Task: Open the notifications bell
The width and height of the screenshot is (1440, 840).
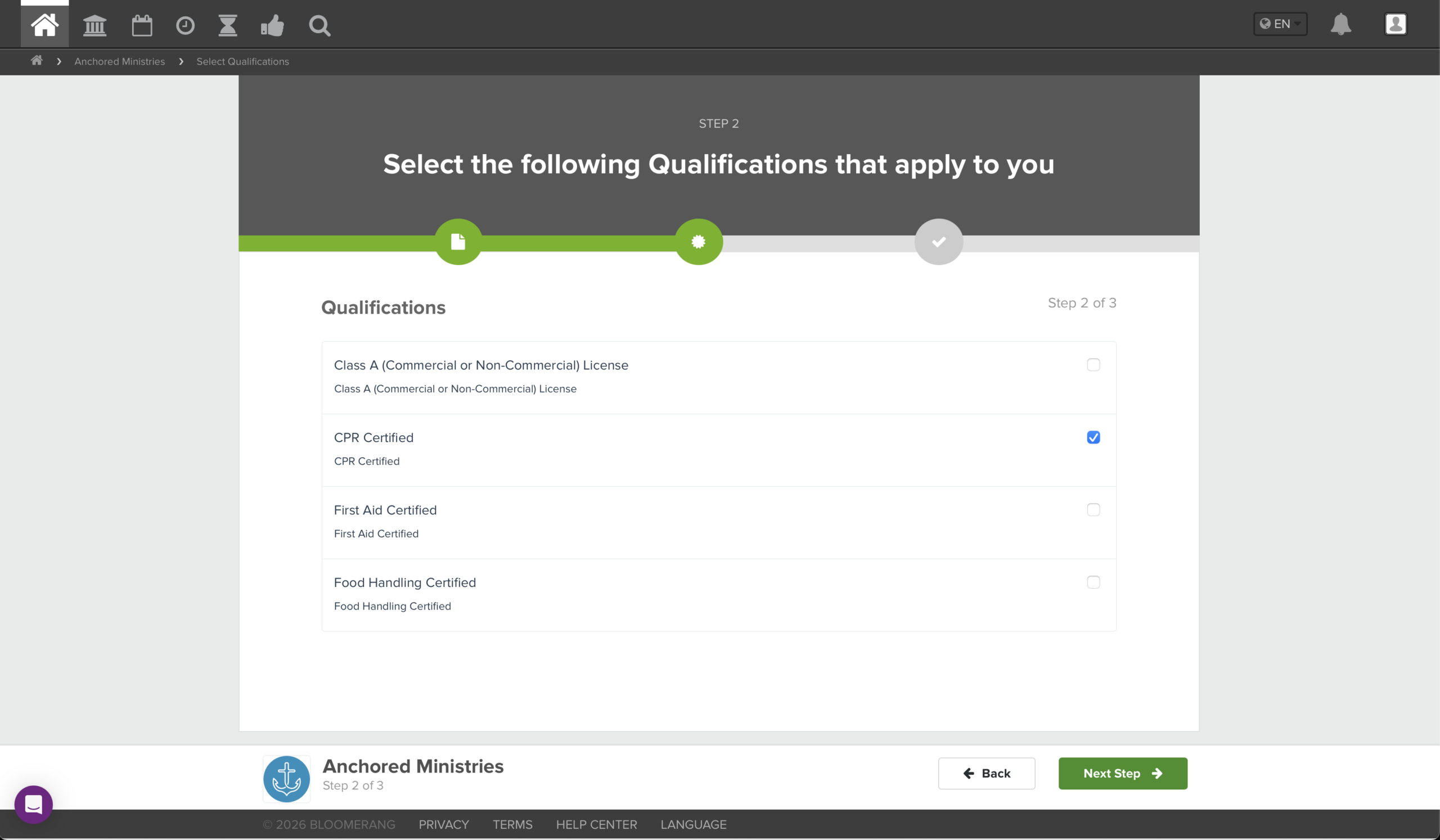Action: [1340, 24]
